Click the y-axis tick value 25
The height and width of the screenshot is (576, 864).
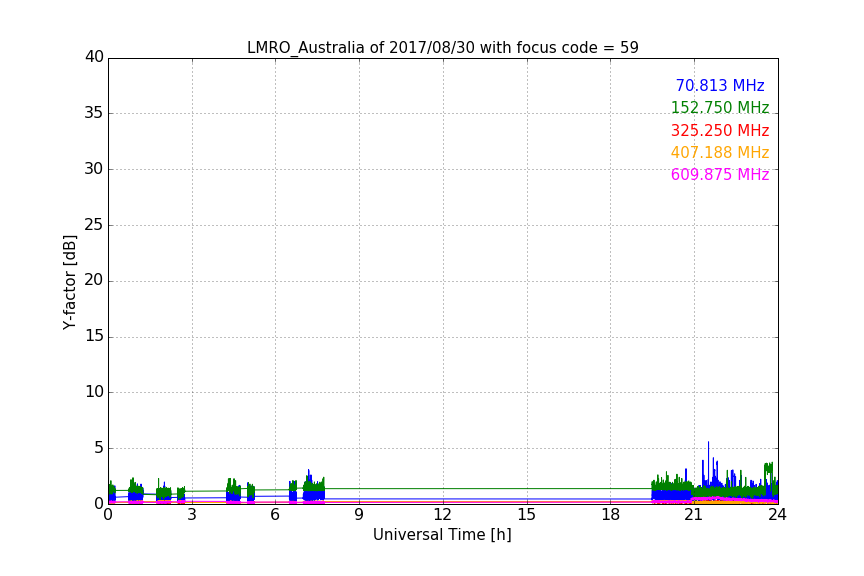tap(94, 225)
